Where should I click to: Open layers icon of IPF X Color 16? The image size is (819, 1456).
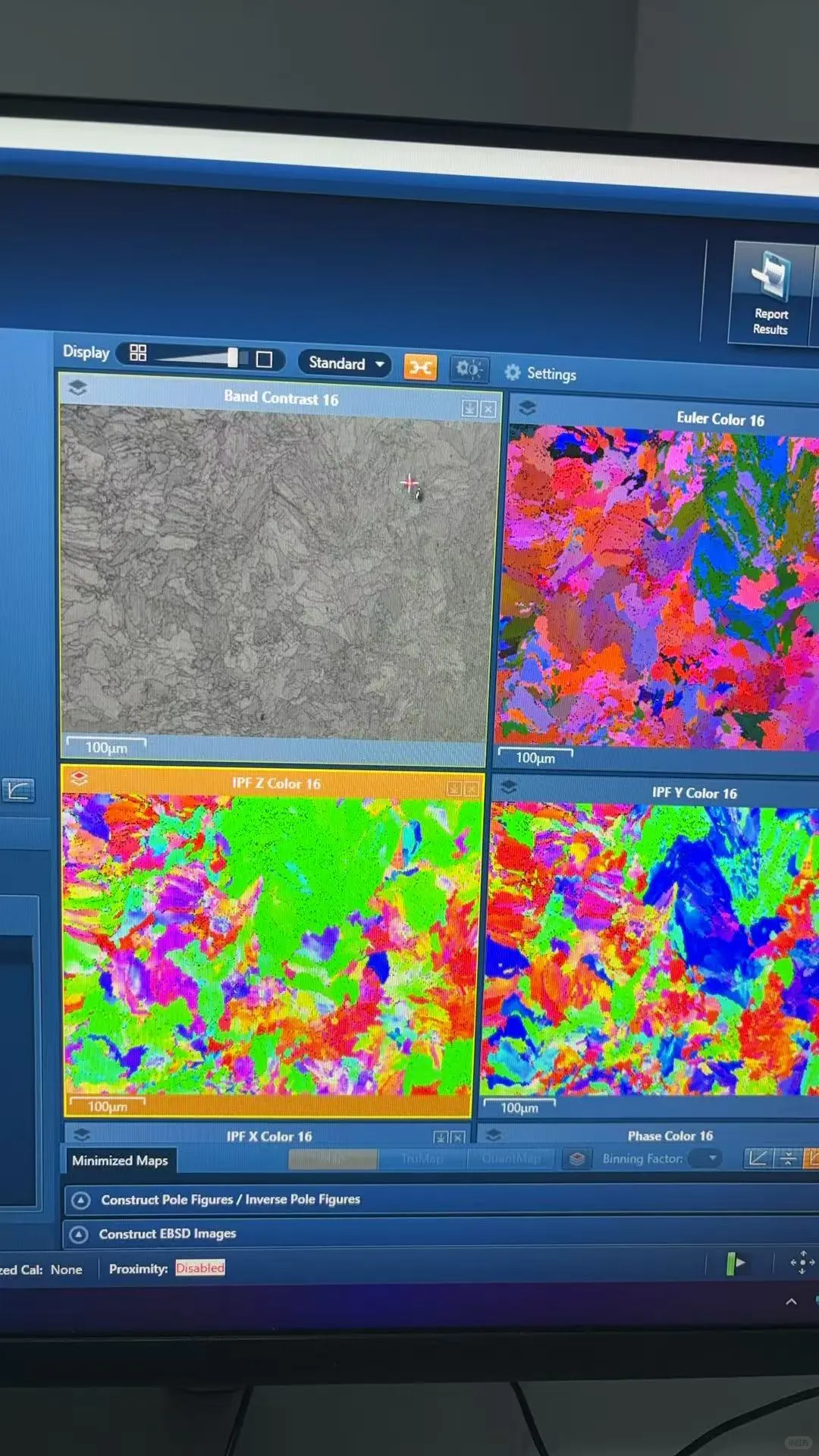point(82,1134)
